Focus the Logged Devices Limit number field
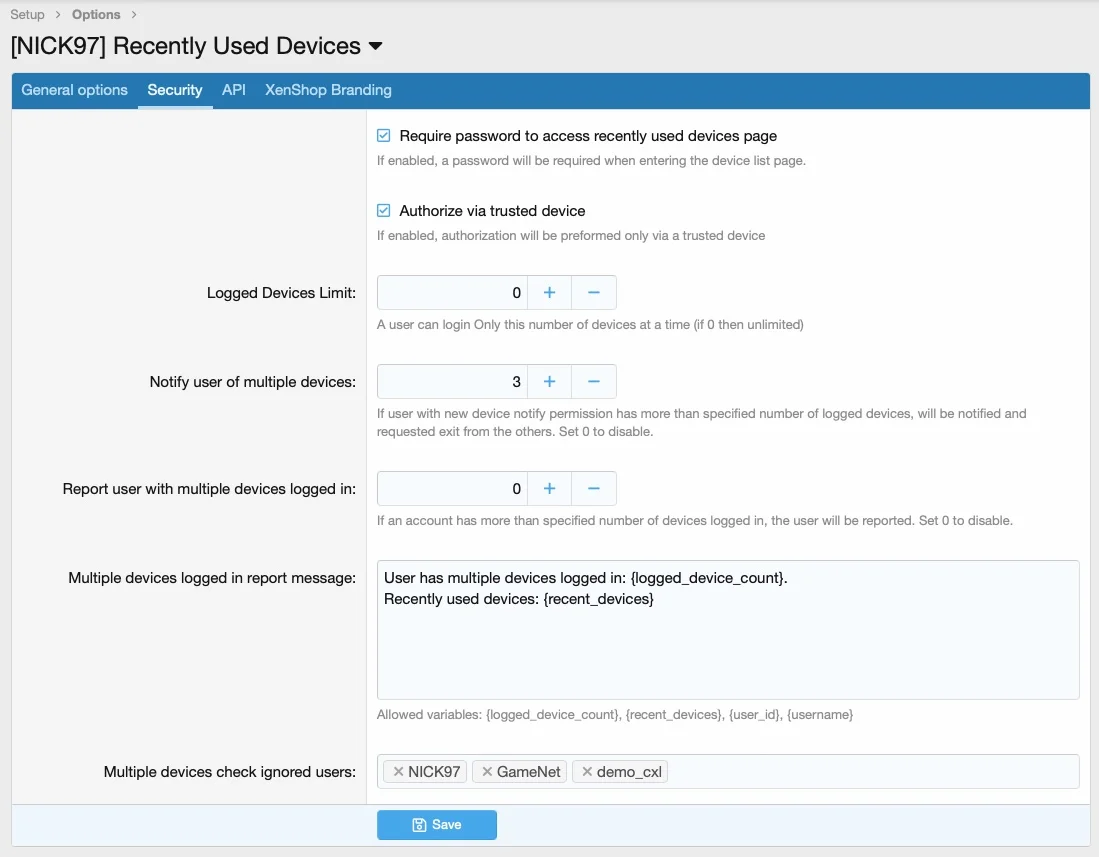 point(452,293)
